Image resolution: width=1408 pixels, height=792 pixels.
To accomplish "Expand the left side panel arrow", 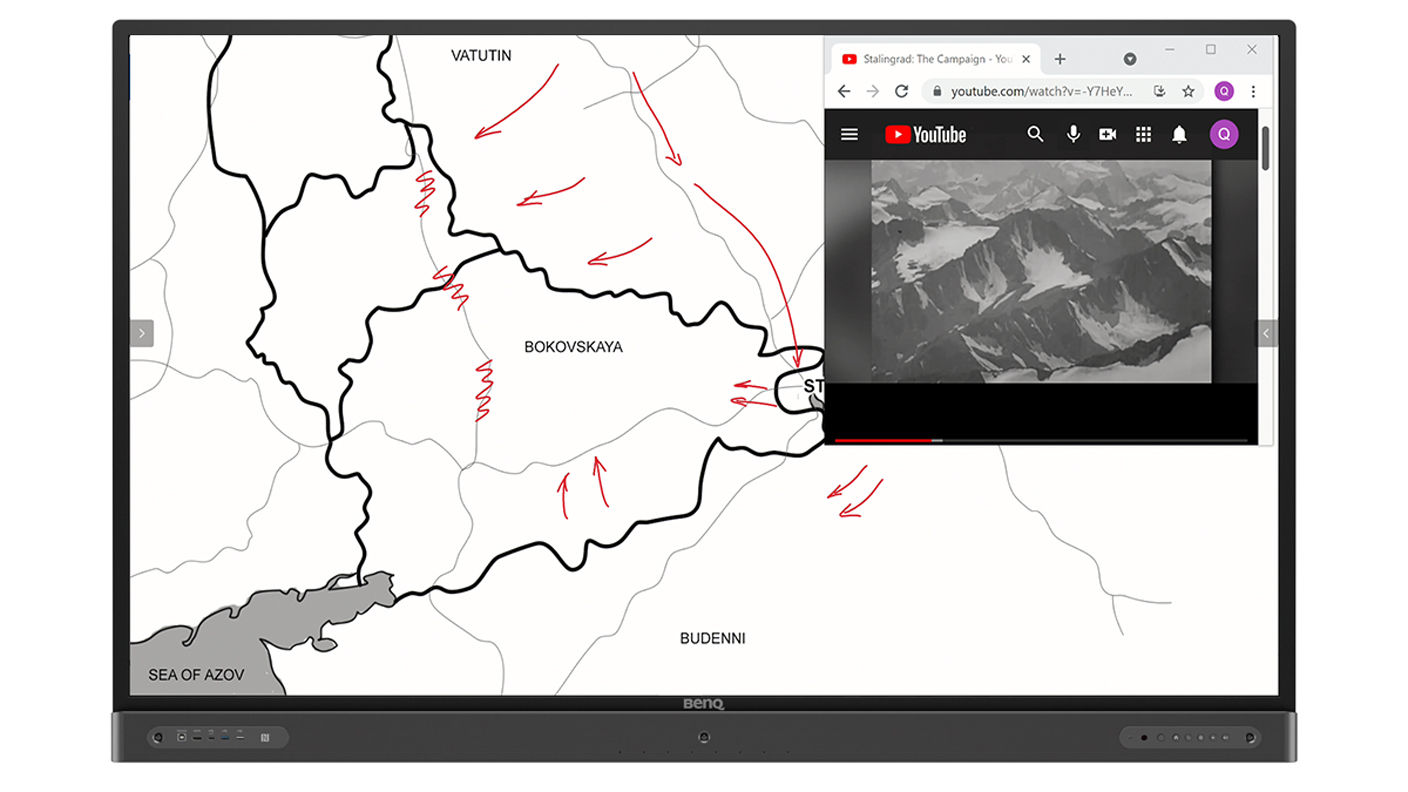I will [142, 333].
